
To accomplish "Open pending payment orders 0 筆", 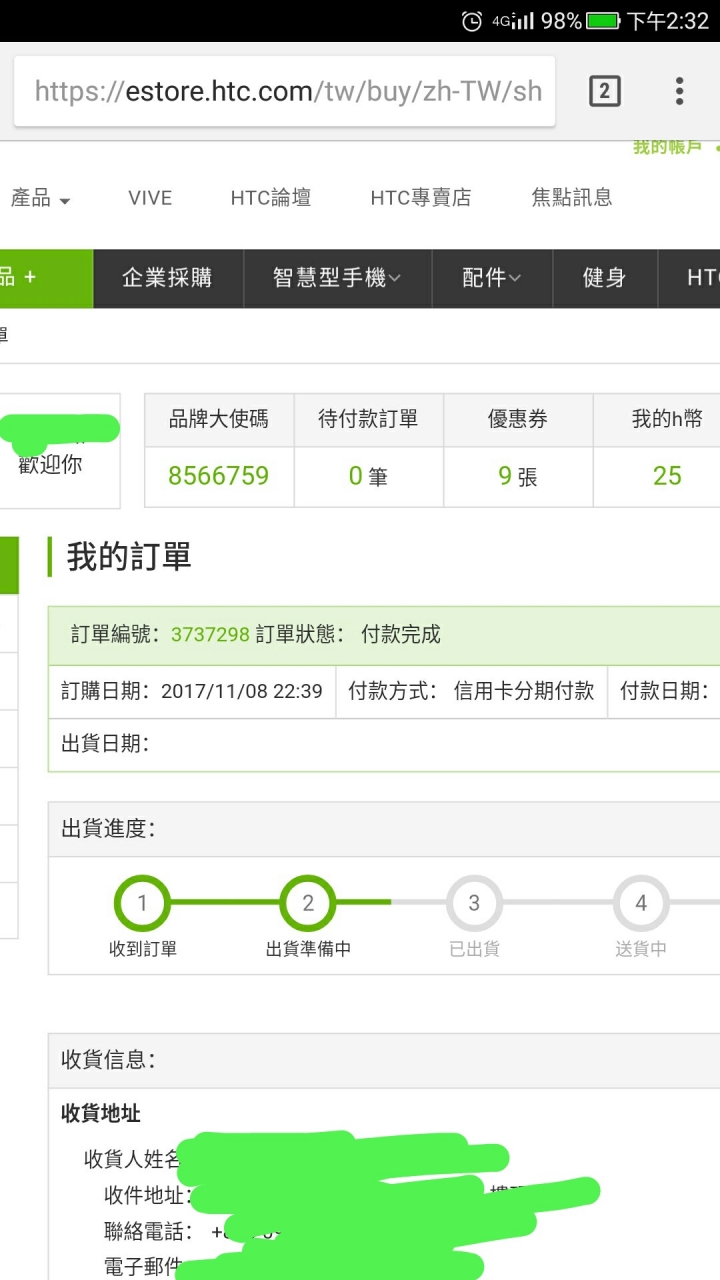I will point(368,476).
